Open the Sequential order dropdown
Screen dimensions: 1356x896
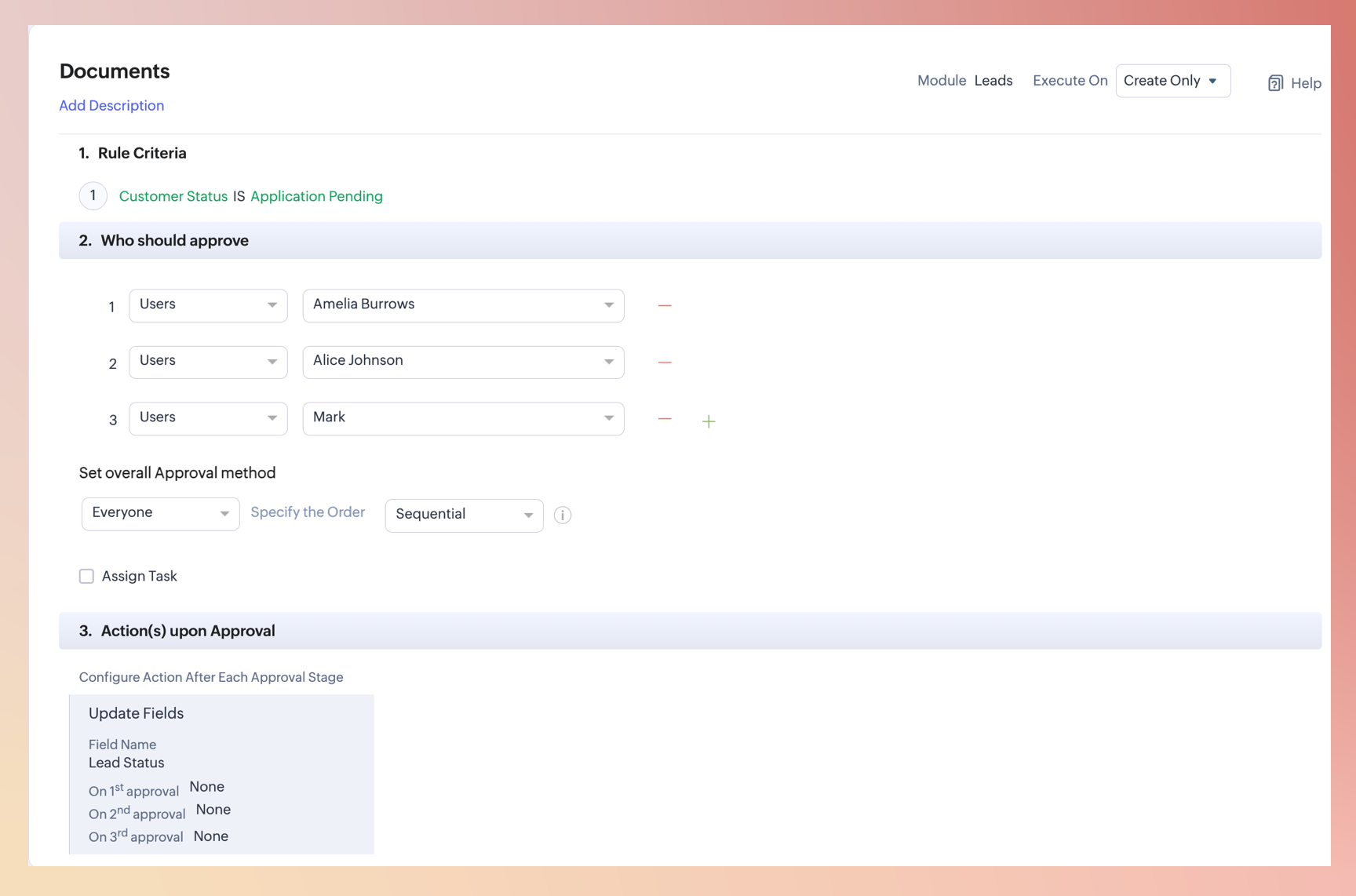(x=464, y=515)
